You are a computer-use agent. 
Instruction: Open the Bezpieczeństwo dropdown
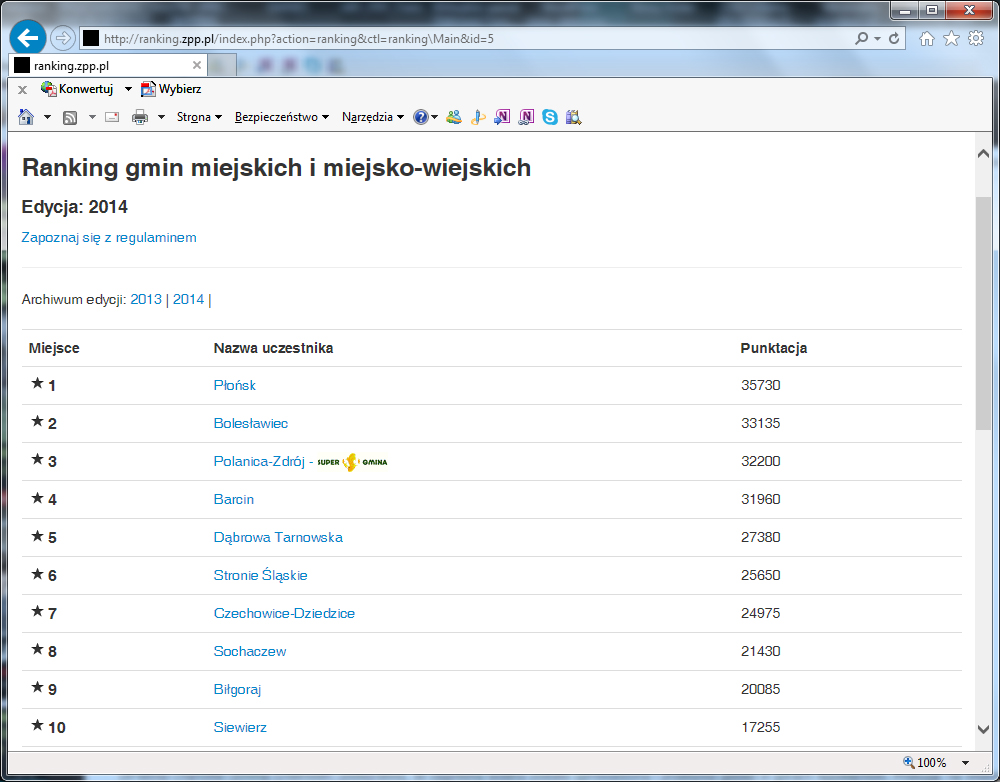[281, 117]
